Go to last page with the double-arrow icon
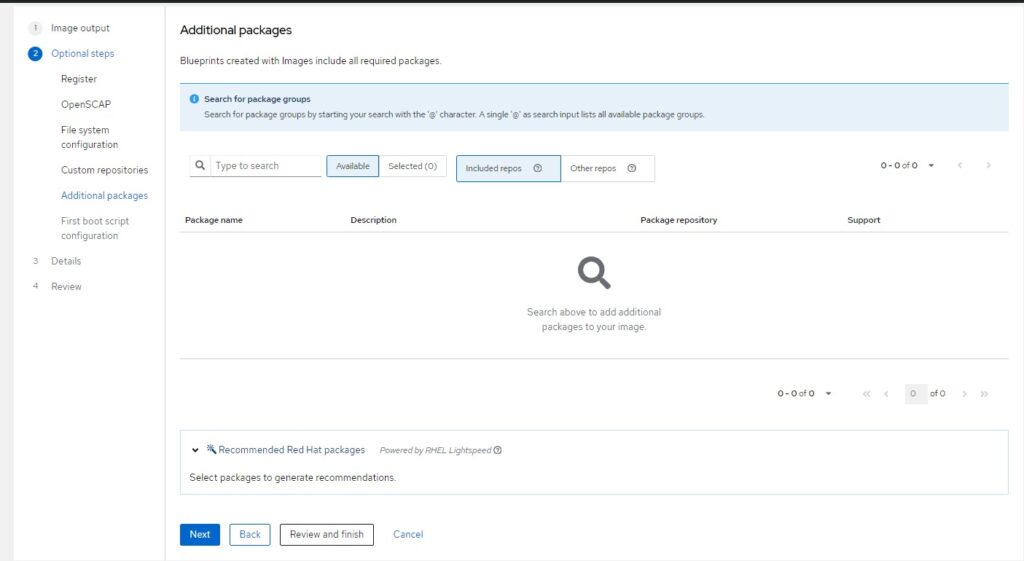Image resolution: width=1024 pixels, height=561 pixels. [984, 394]
